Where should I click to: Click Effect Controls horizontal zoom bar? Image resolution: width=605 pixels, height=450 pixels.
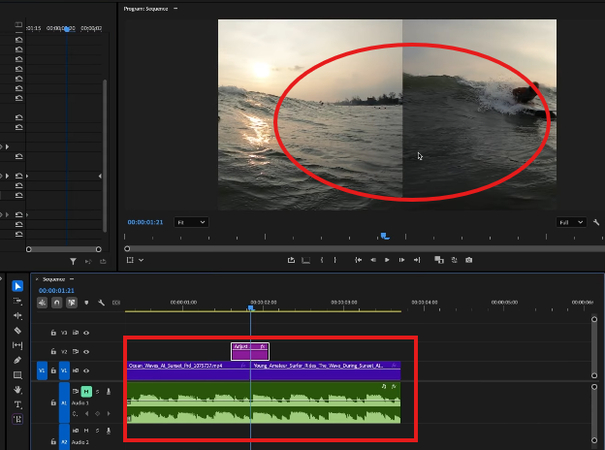tap(64, 249)
